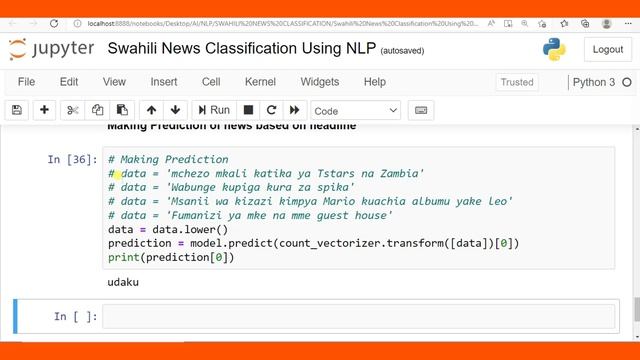This screenshot has width=640, height=360.
Task: Click the zoom magnifier icon in address bar
Action: click(524, 24)
